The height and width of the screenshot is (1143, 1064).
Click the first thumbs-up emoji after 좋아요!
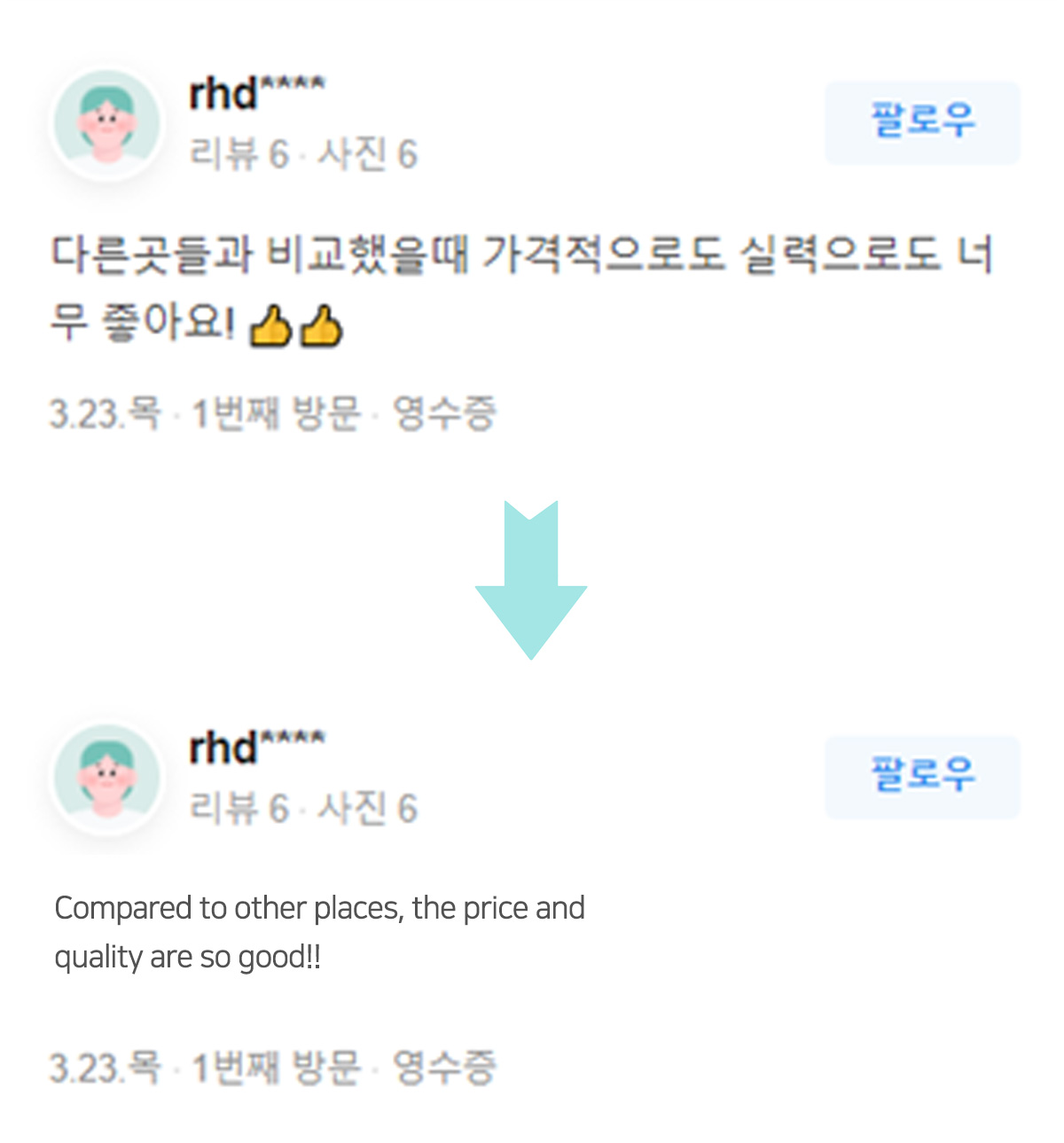coord(270,325)
